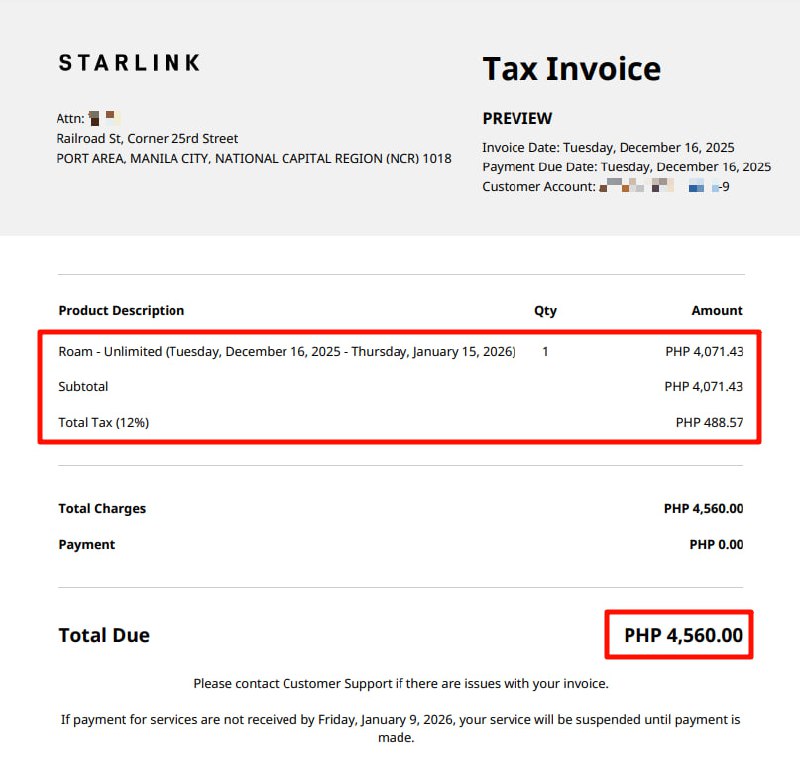
Task: Click the Customer Account number
Action: [x=664, y=186]
